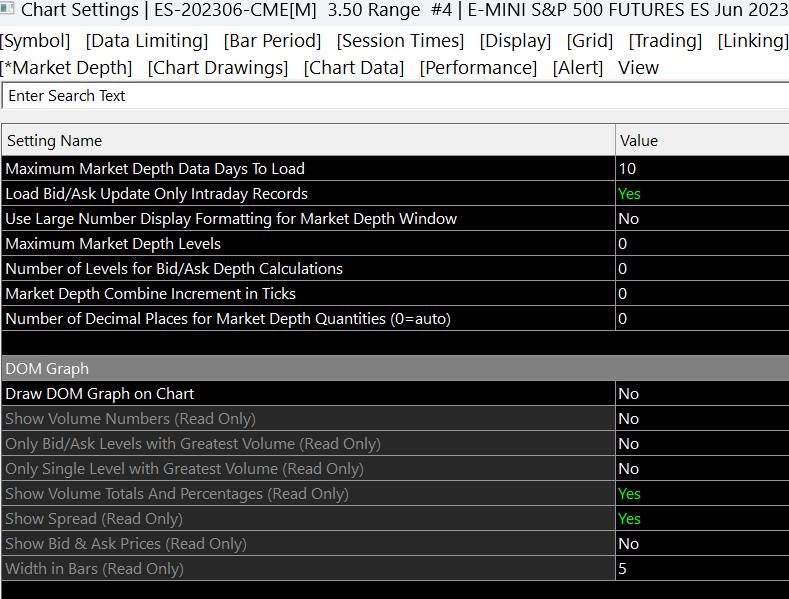Edit Maximum Market Depth Levels value

click(702, 244)
